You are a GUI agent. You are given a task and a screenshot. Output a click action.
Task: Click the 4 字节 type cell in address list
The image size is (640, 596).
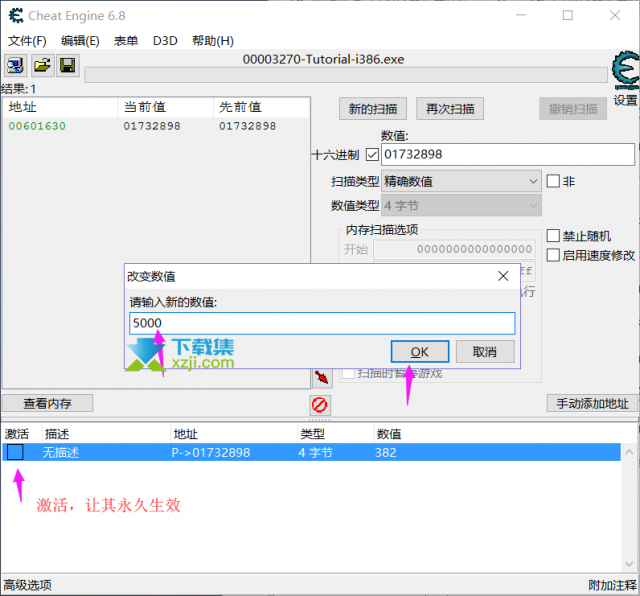(x=316, y=453)
